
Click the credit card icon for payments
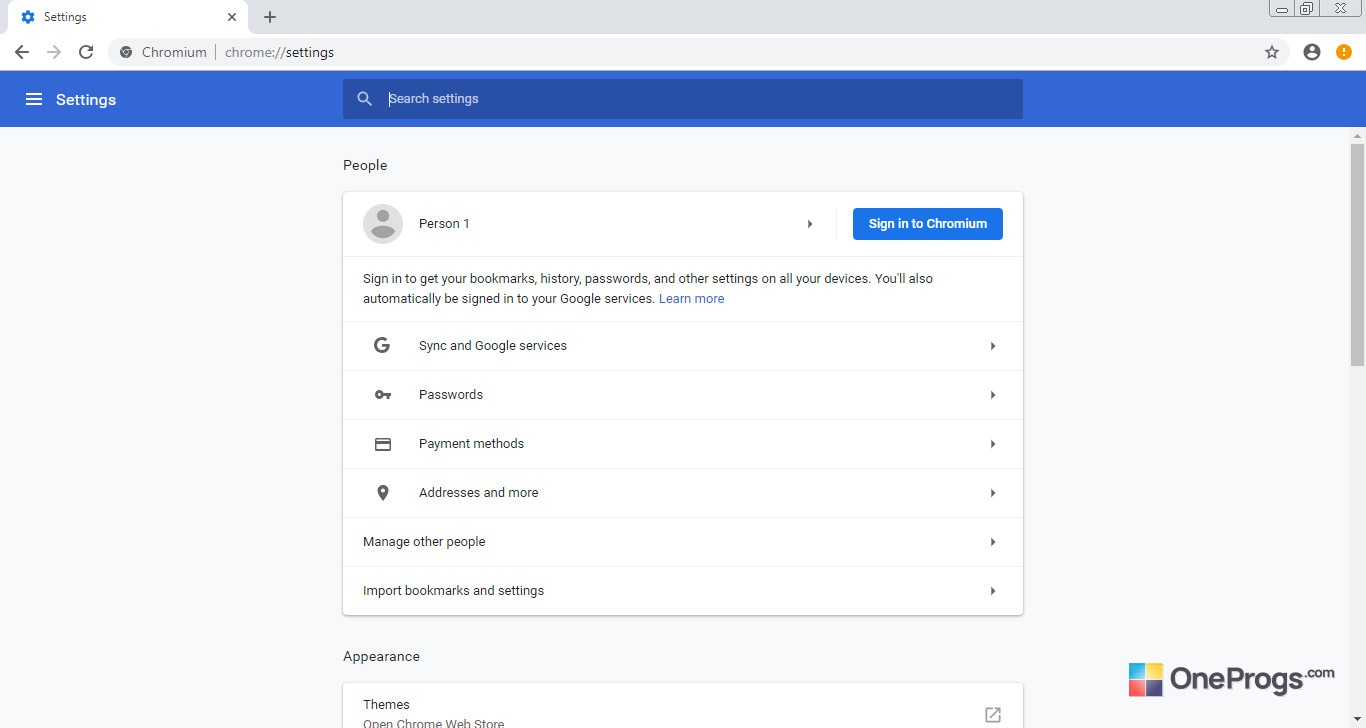click(383, 444)
